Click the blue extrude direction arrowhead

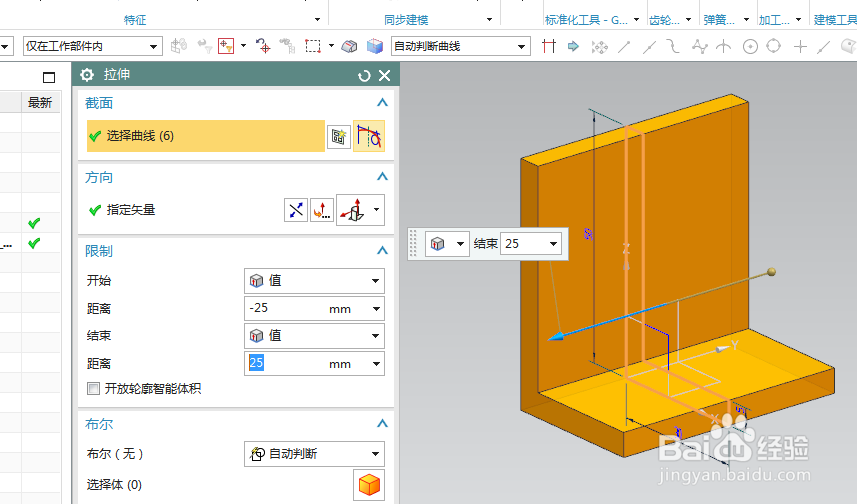[x=556, y=337]
